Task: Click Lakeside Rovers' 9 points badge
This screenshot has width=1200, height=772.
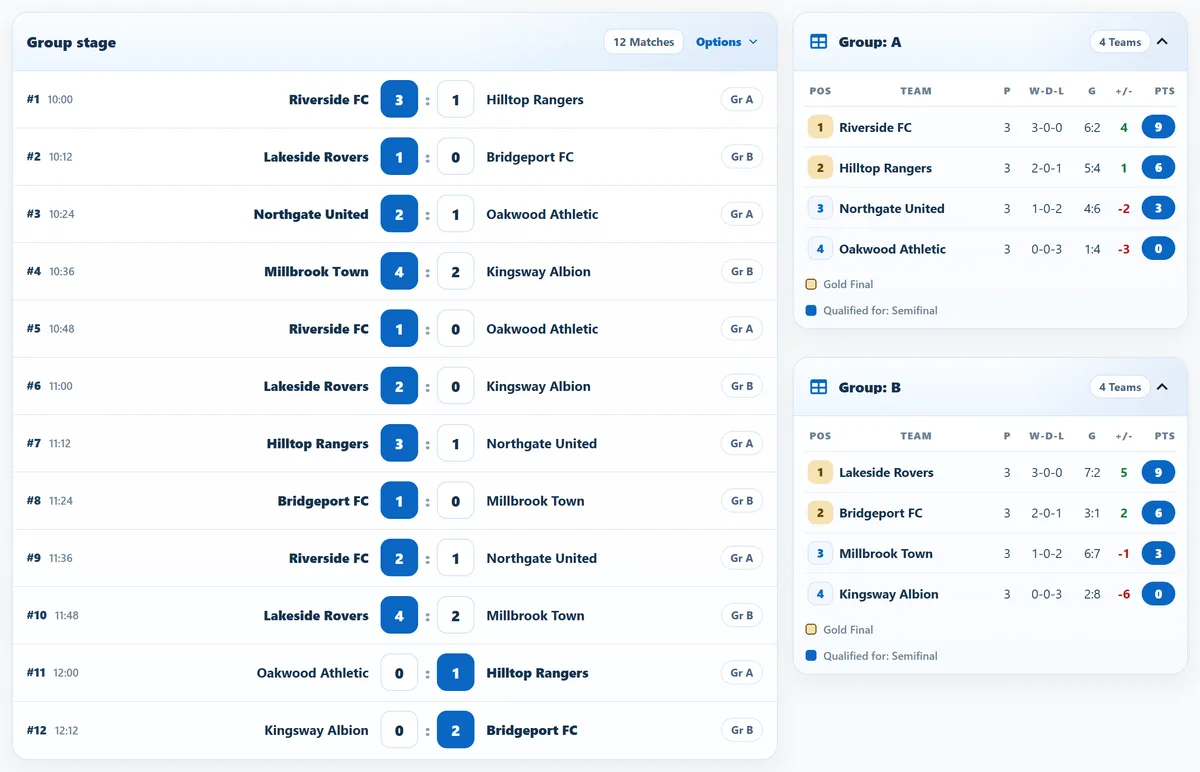Action: point(1158,472)
